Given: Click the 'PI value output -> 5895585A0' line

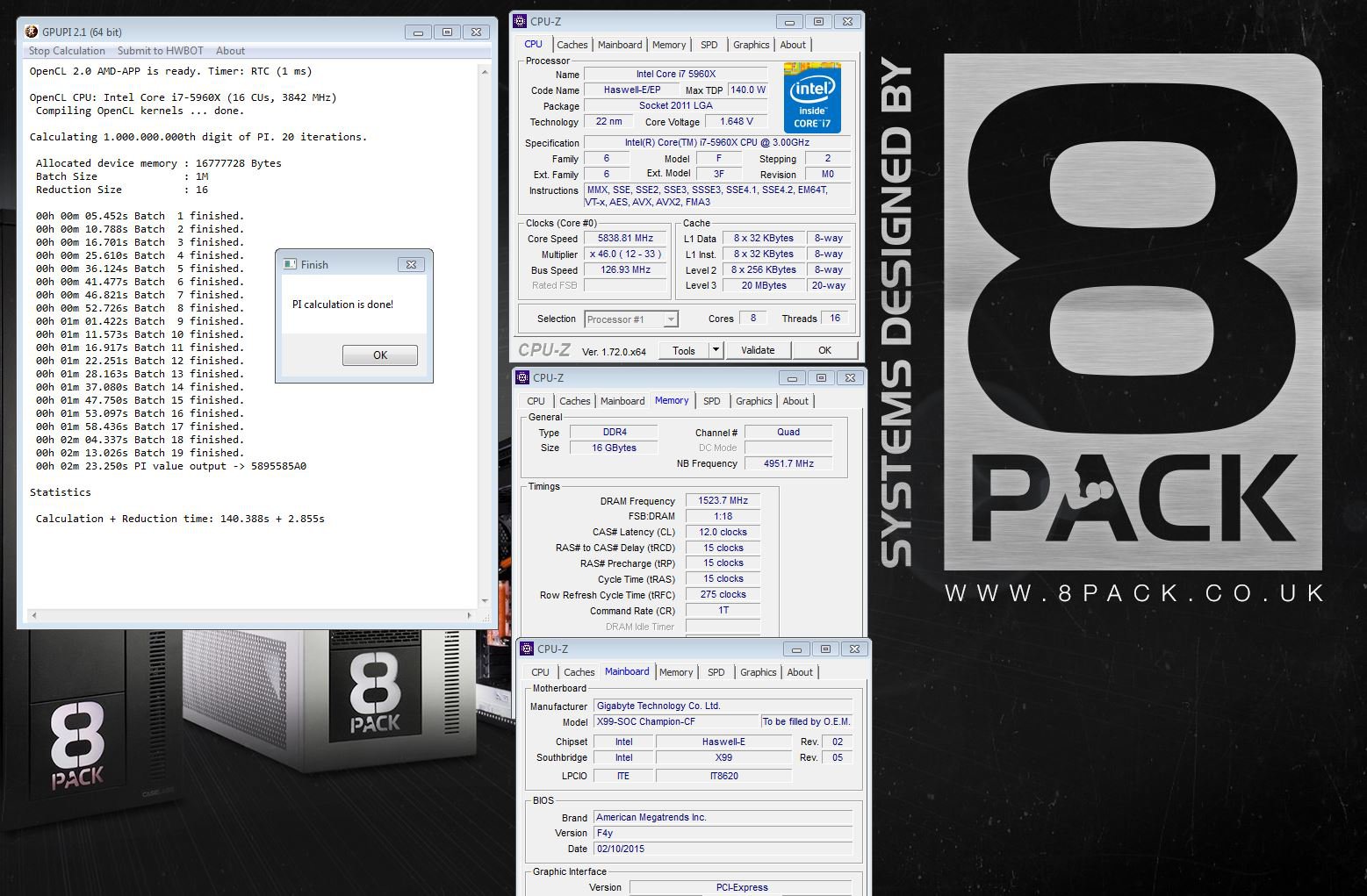Looking at the screenshot, I should [x=171, y=466].
